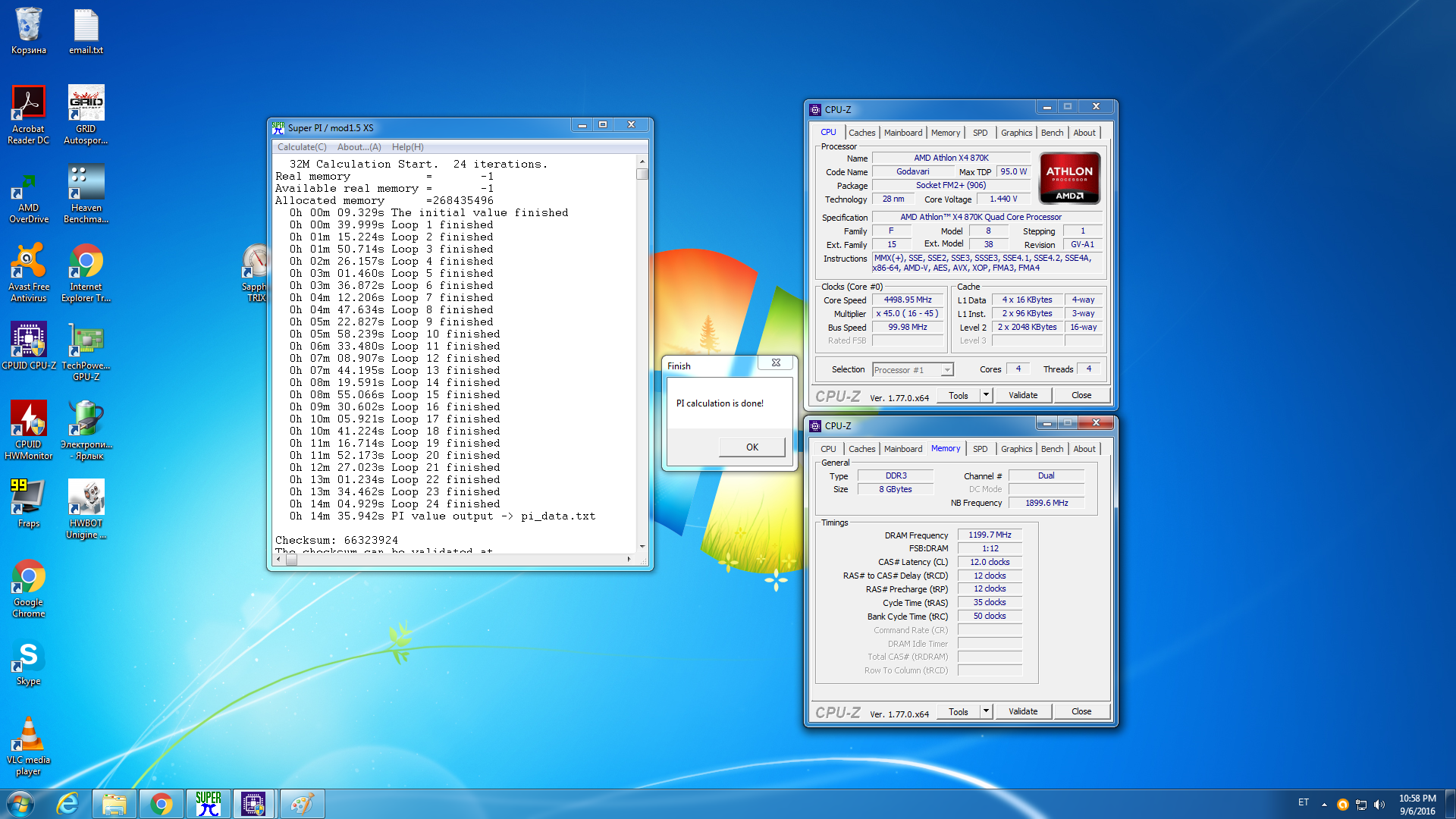The image size is (1456, 819).
Task: Open About...(A) menu in Super PI
Action: 359,147
